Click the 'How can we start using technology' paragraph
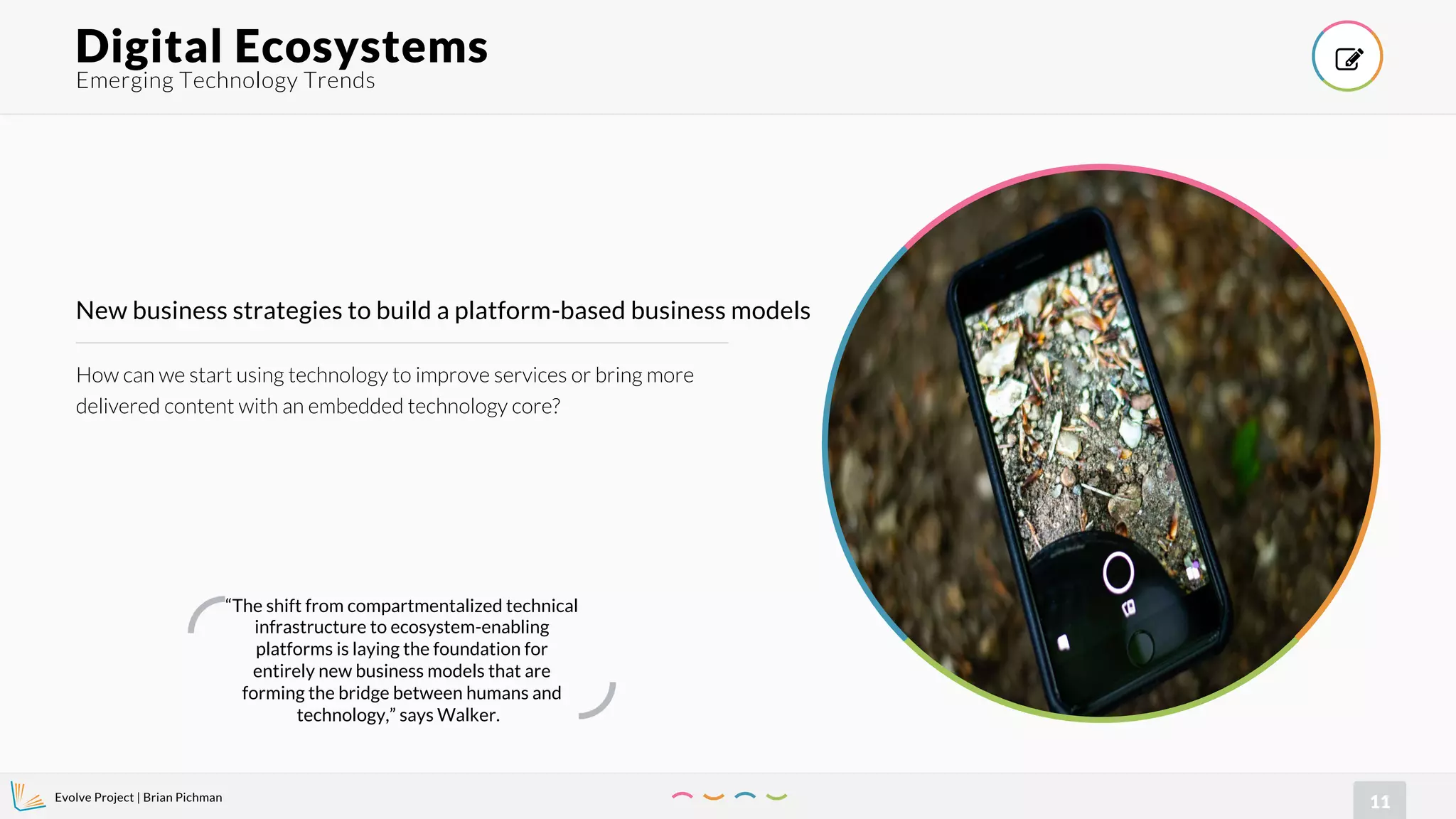 385,390
